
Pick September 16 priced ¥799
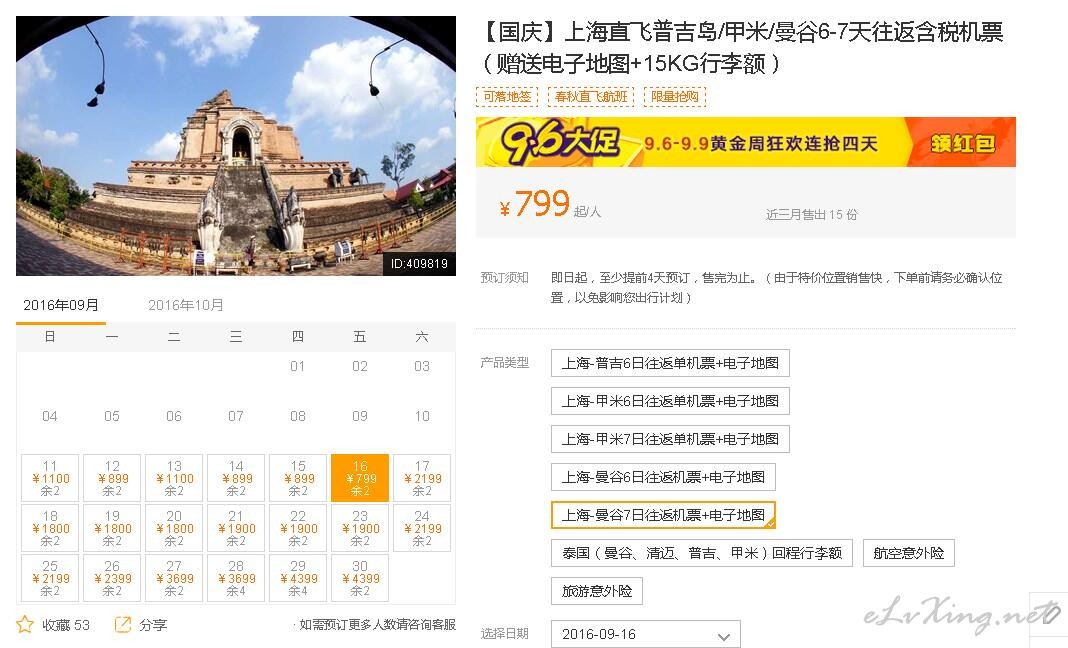(x=360, y=478)
